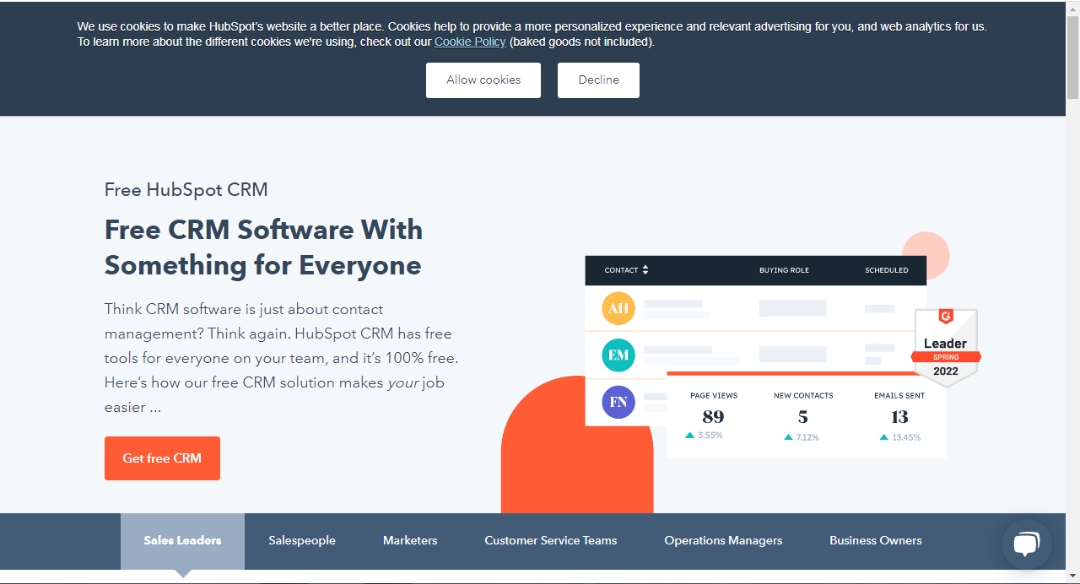Image resolution: width=1080 pixels, height=584 pixels.
Task: Open the Customer Service Teams tab
Action: click(550, 541)
